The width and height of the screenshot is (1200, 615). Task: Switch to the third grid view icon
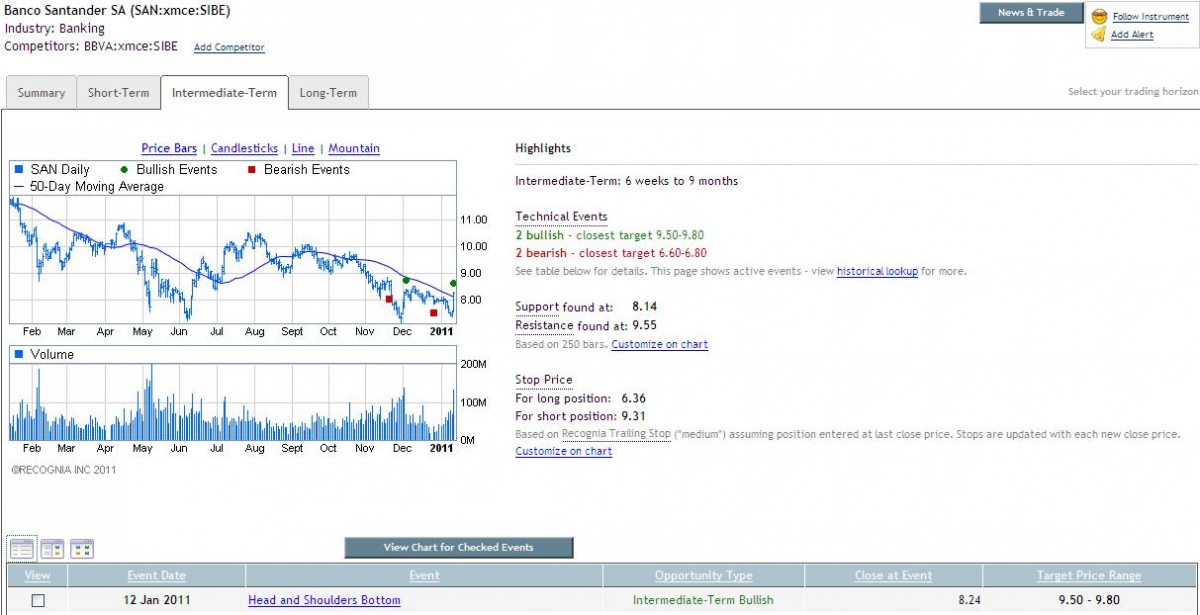(82, 548)
